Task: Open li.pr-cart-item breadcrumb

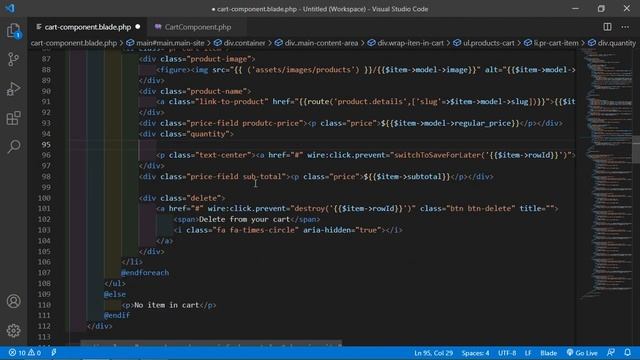Action: (x=551, y=43)
